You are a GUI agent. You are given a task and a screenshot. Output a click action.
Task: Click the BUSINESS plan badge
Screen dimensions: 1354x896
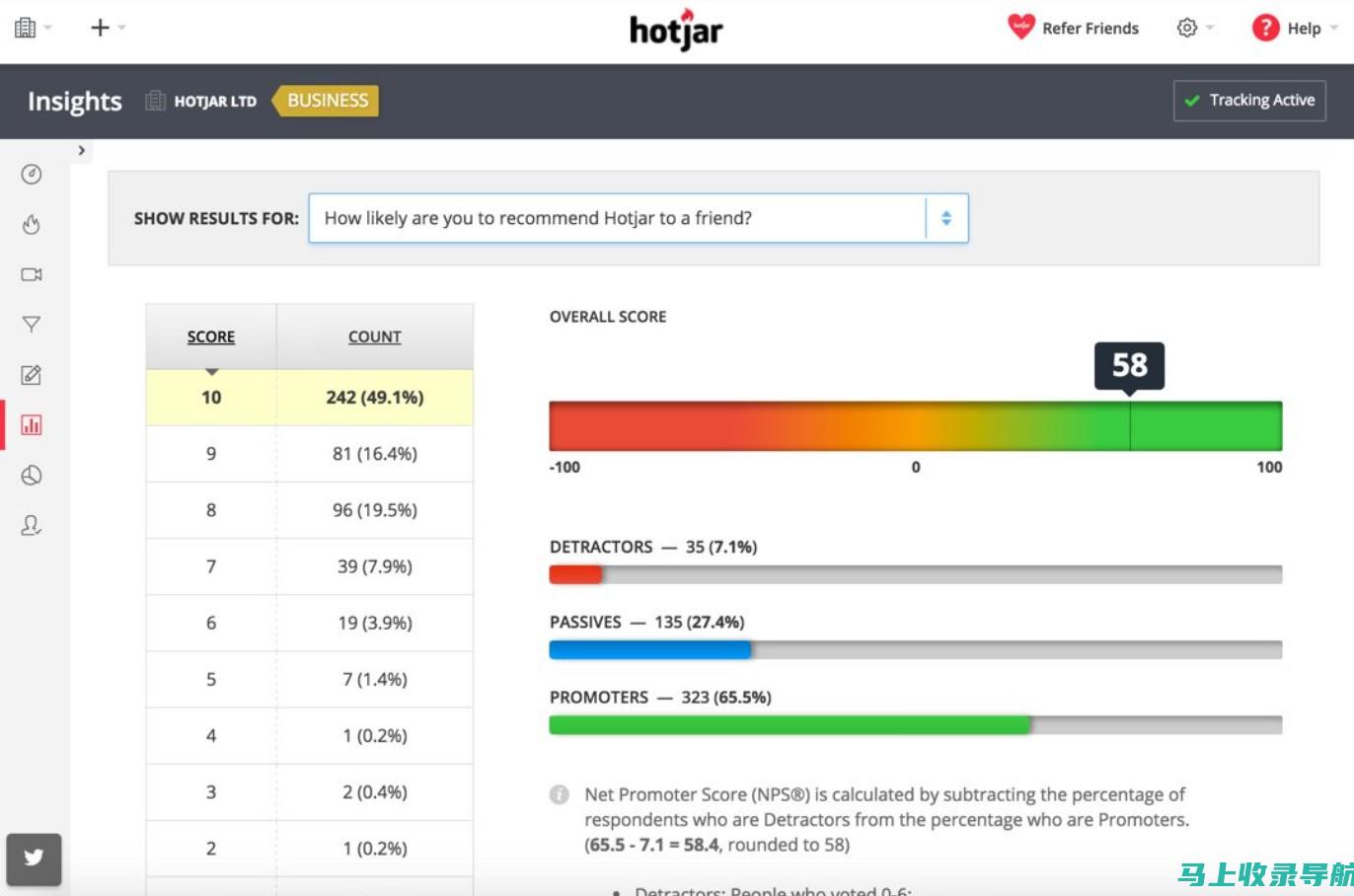[326, 101]
